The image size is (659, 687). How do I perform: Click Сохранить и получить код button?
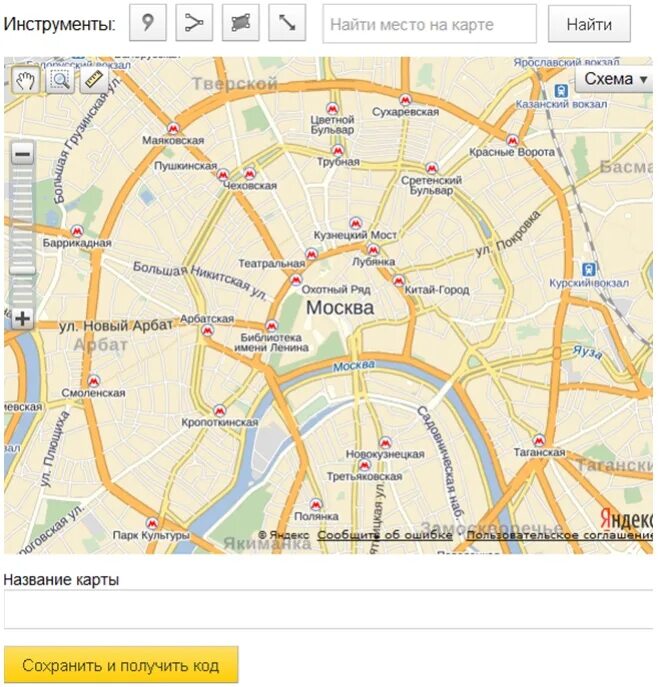tap(121, 665)
